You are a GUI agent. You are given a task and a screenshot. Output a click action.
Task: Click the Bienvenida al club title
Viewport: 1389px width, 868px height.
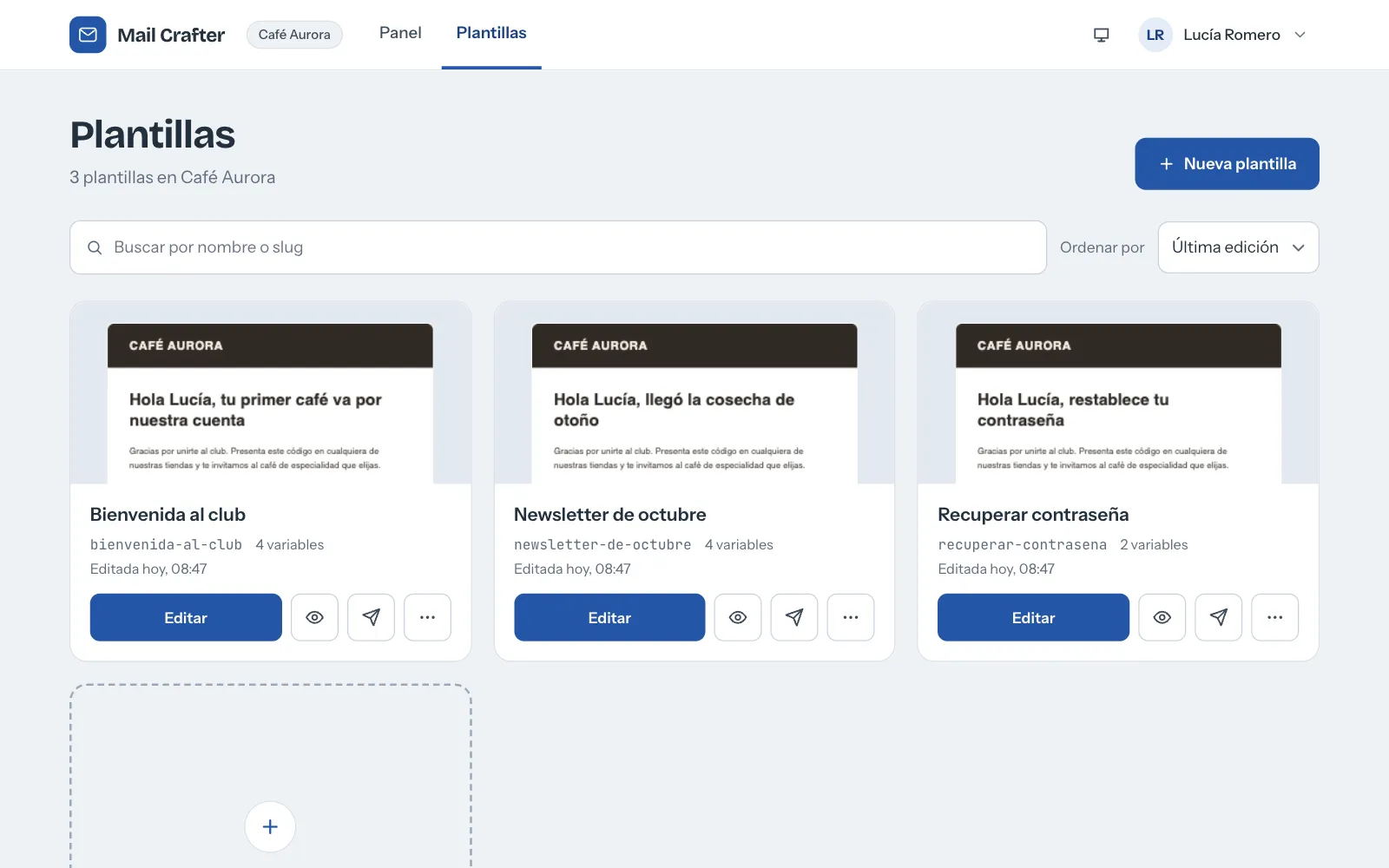(168, 515)
